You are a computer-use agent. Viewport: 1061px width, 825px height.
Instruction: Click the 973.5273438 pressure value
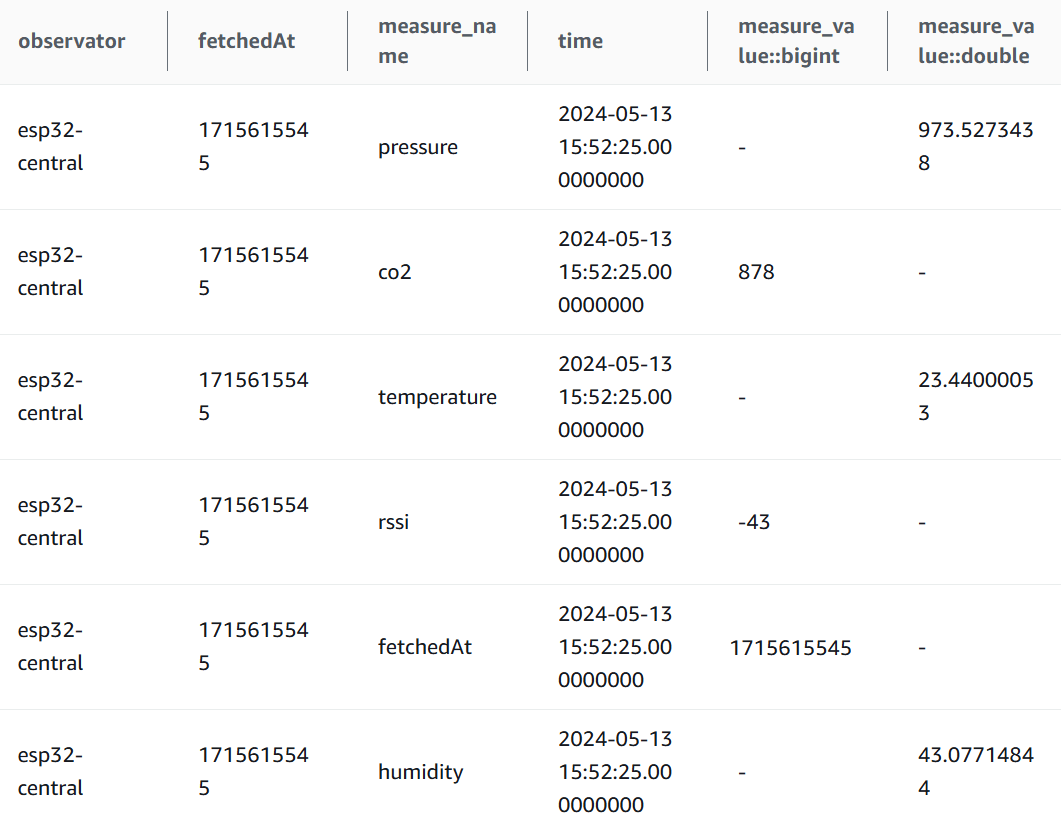pyautogui.click(x=976, y=147)
